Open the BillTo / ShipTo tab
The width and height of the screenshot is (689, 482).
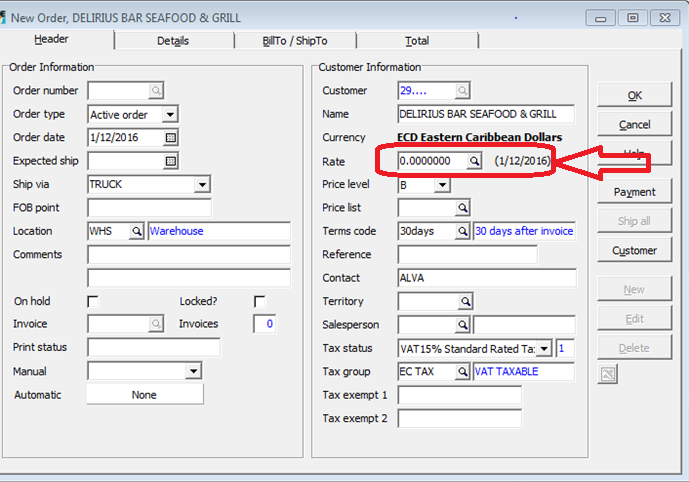coord(295,41)
